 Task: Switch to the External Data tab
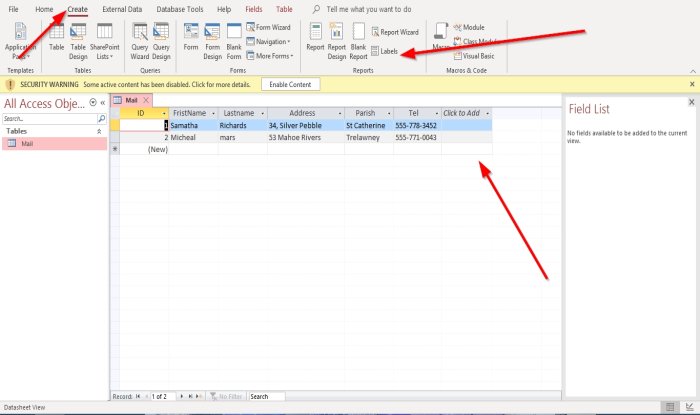(122, 9)
